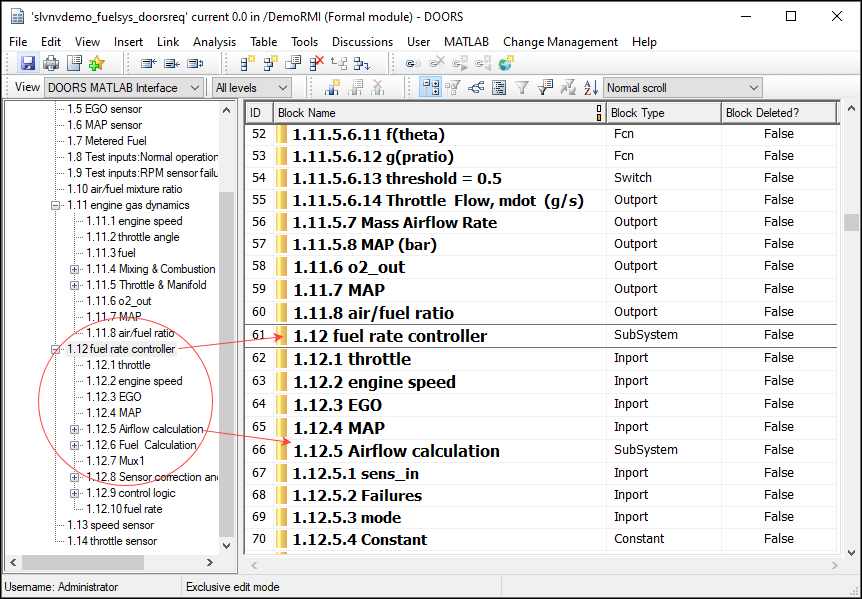Toggle the outline list view icon

499,87
